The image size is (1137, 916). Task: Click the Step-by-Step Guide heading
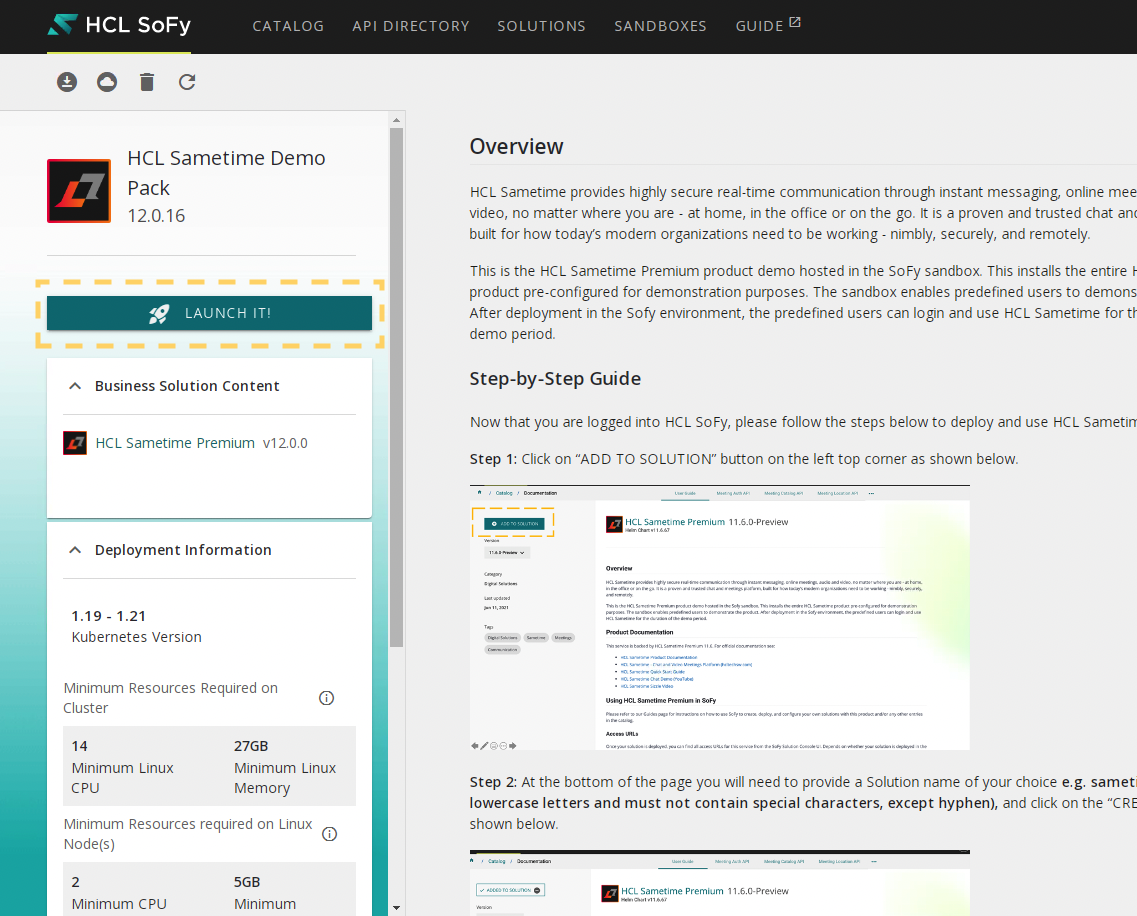[x=555, y=379]
